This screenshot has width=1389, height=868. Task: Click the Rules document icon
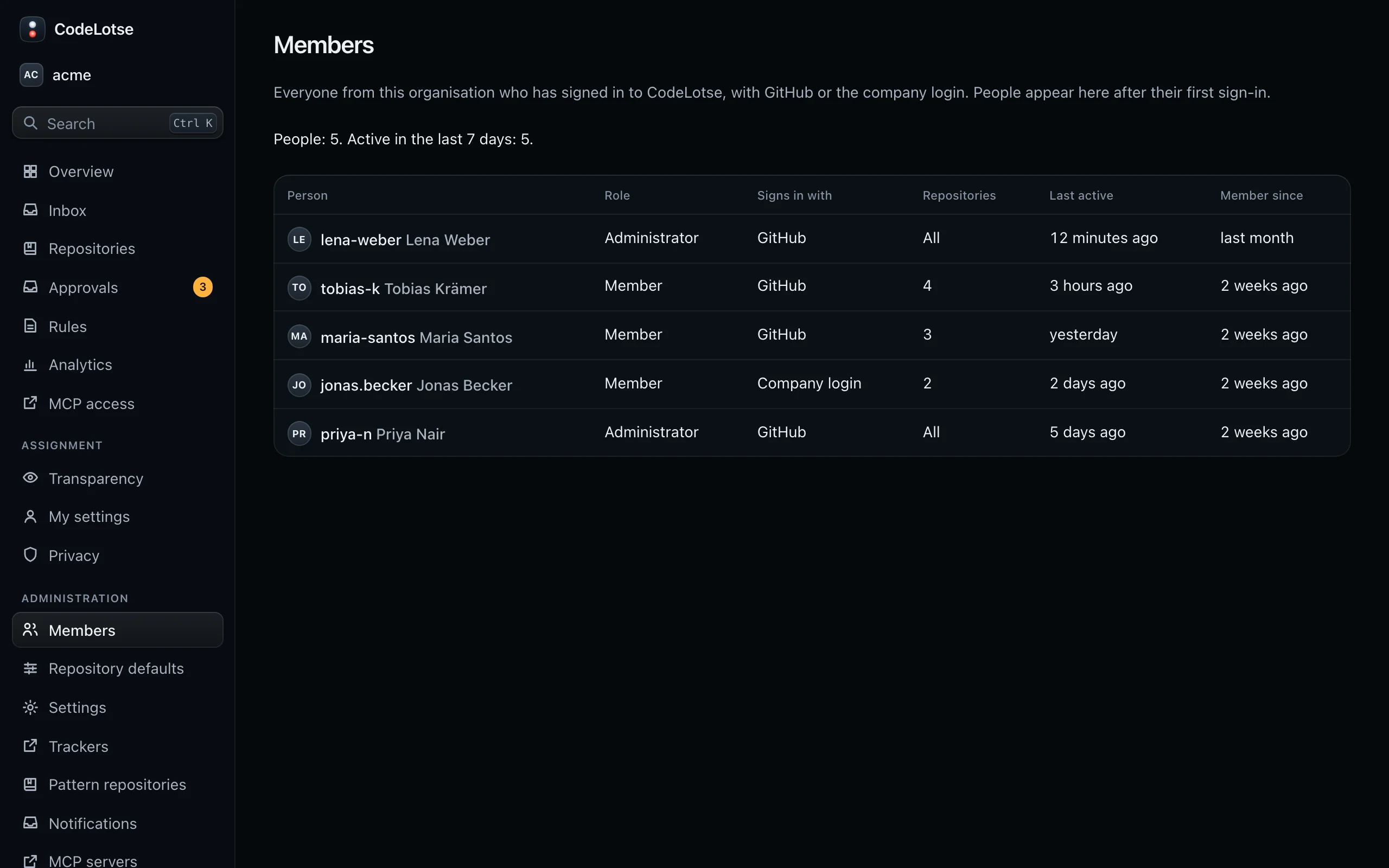click(x=30, y=326)
